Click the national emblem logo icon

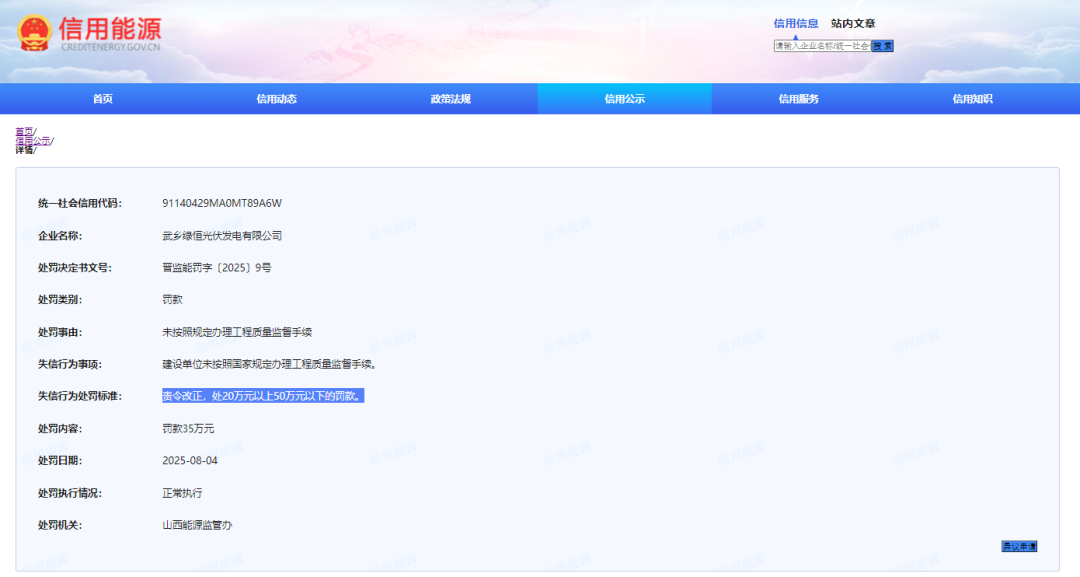36,33
